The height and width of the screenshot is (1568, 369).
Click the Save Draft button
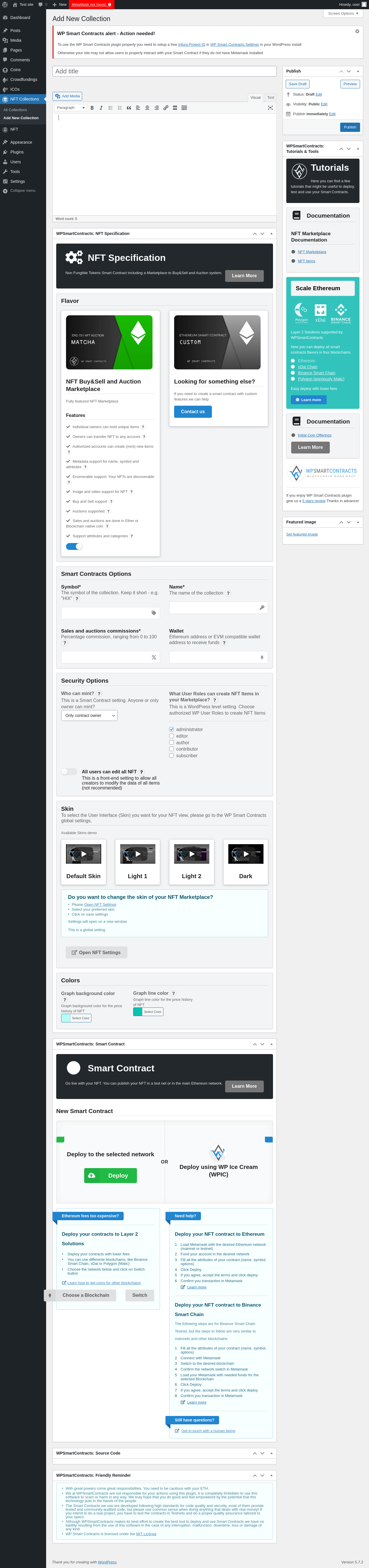(298, 84)
